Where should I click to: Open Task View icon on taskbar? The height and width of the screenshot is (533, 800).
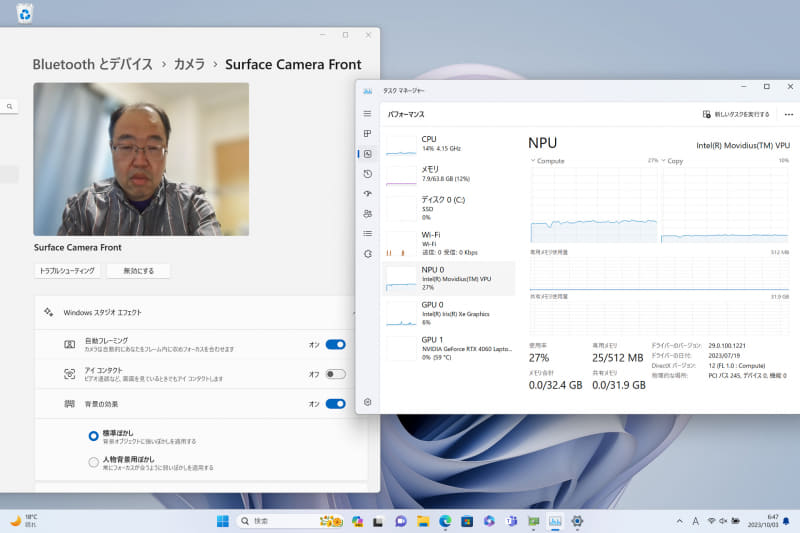(378, 521)
